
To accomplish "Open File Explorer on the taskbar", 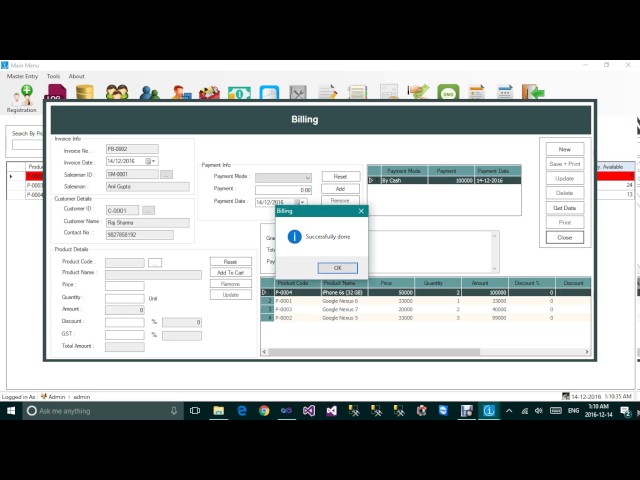I will pyautogui.click(x=219, y=411).
